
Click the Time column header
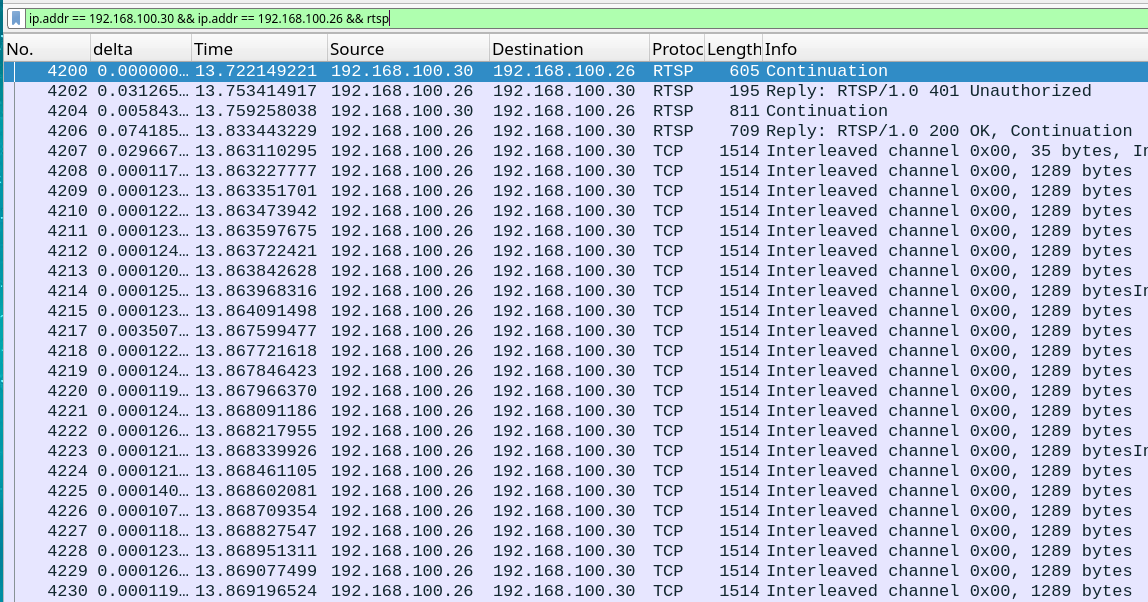click(258, 49)
